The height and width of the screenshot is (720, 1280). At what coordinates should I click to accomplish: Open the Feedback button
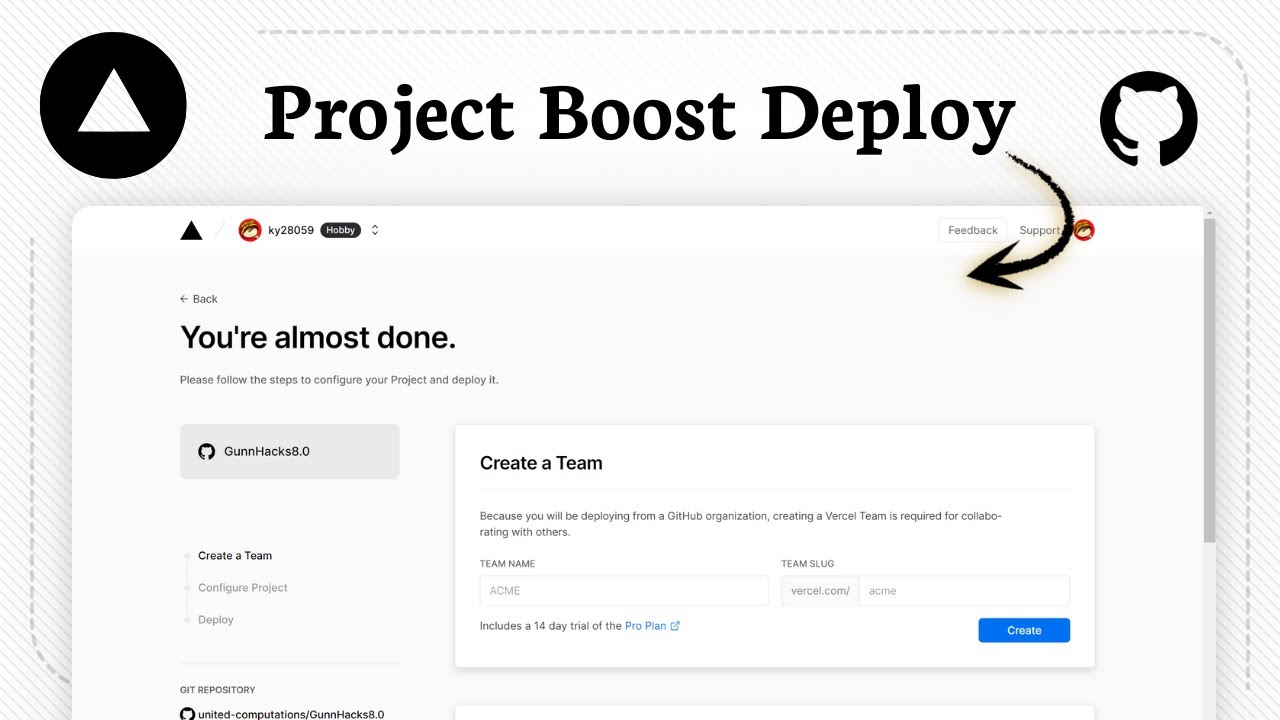click(x=972, y=230)
